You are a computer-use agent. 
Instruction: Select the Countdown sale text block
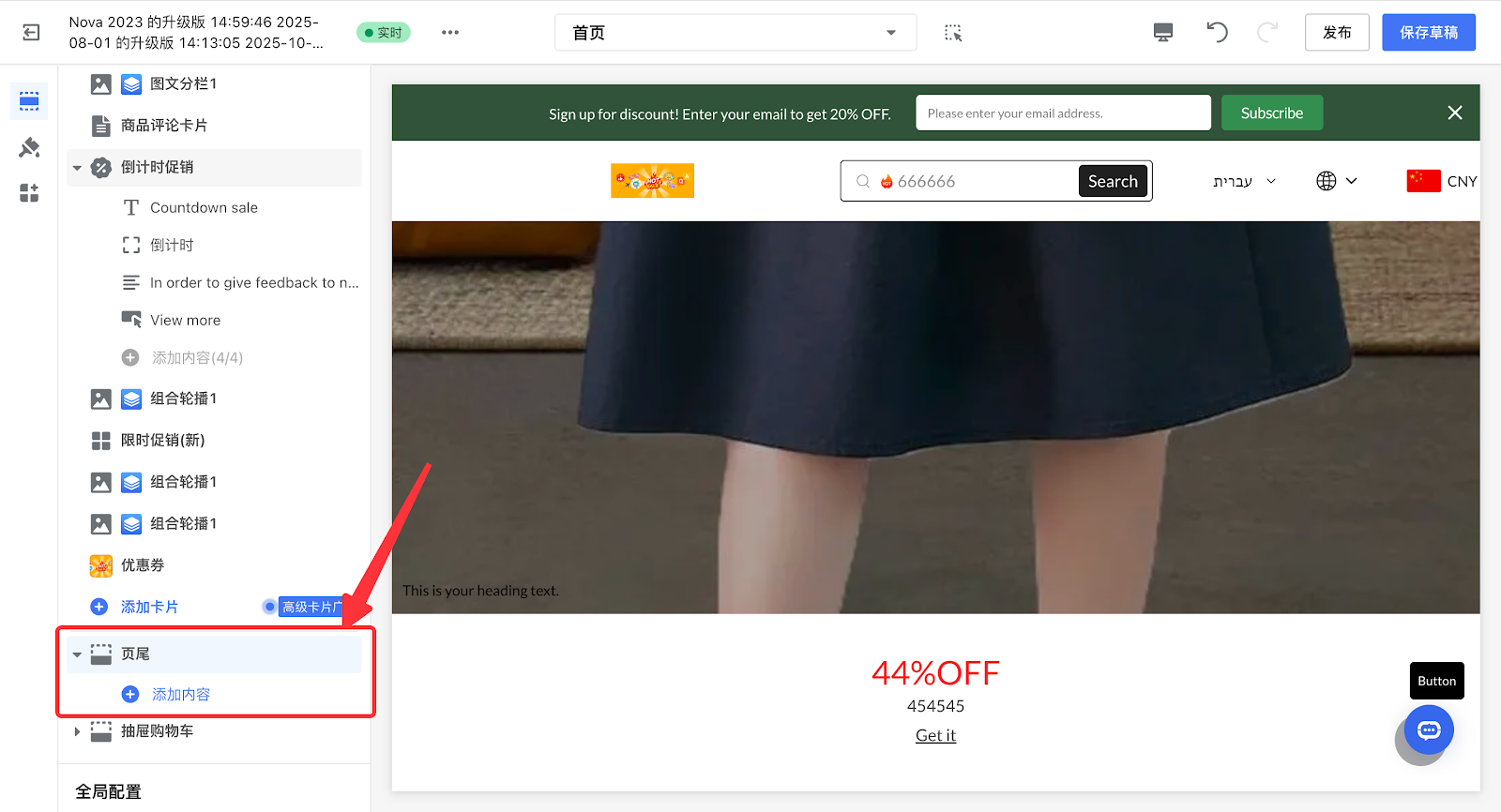(x=204, y=207)
